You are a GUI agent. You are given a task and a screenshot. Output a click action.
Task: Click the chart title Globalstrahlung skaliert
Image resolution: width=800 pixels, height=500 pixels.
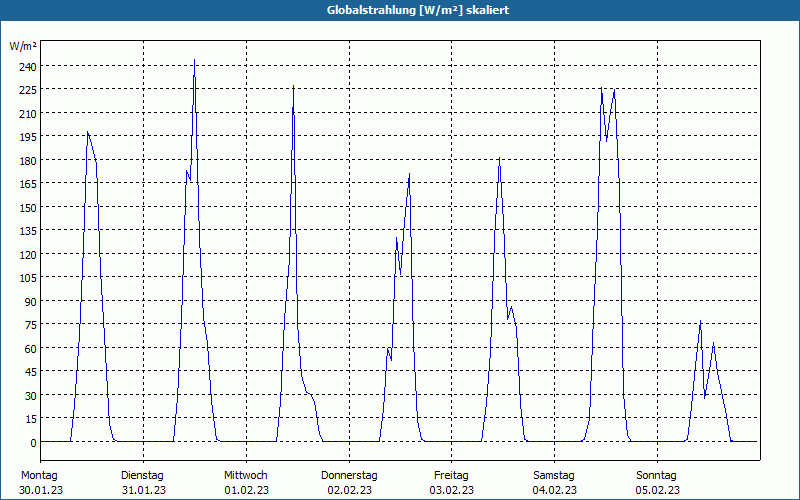click(418, 10)
